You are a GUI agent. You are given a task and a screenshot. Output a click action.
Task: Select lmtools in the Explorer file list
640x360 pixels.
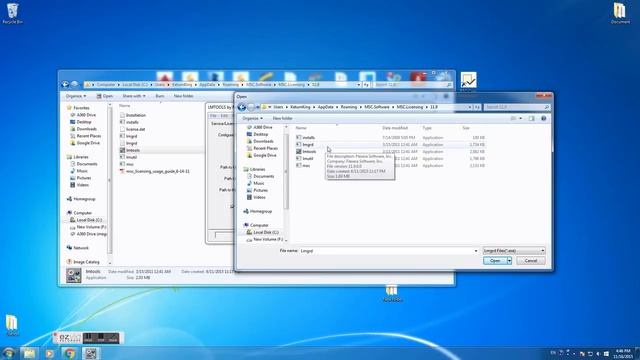130,150
